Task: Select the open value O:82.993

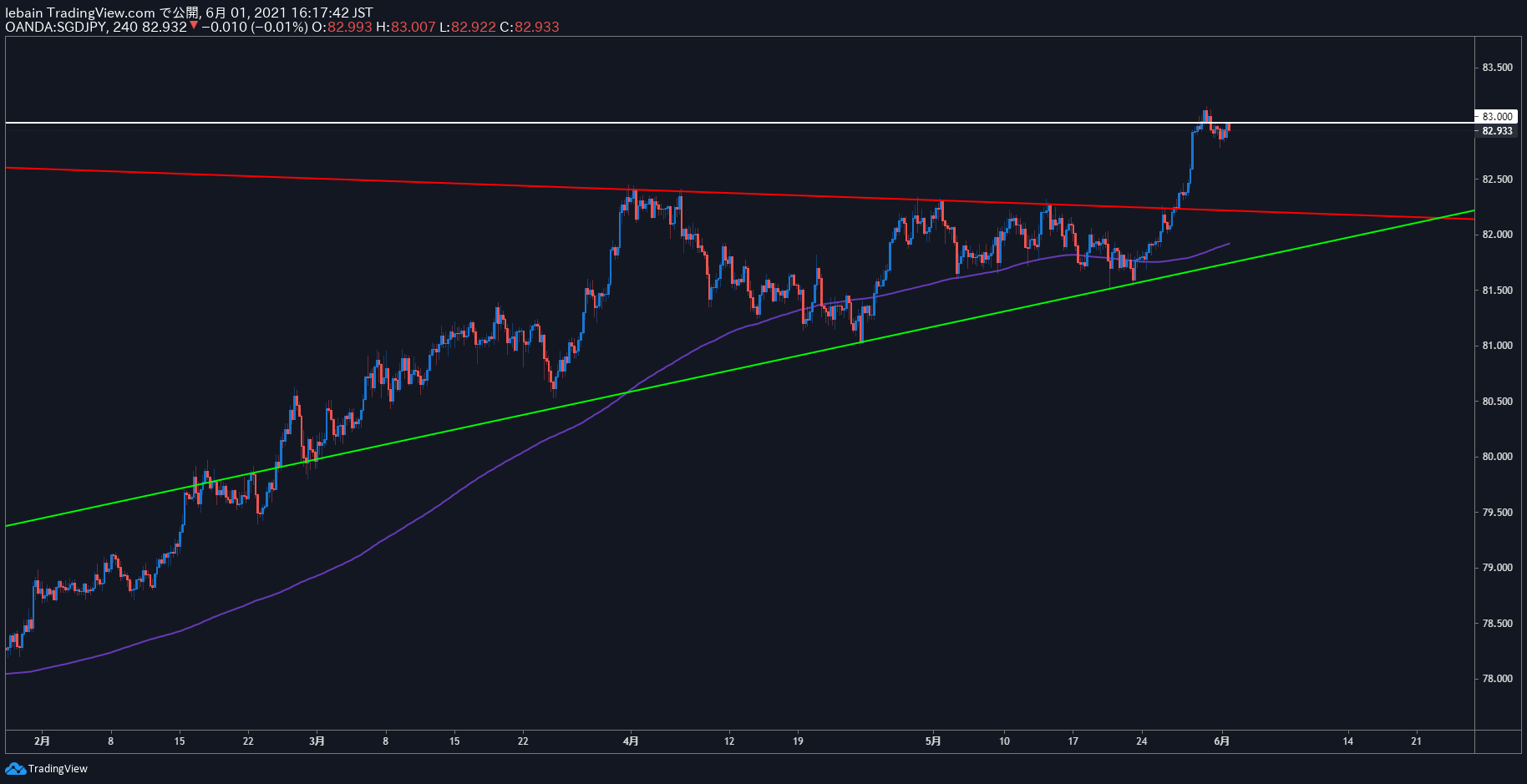Action: click(342, 27)
